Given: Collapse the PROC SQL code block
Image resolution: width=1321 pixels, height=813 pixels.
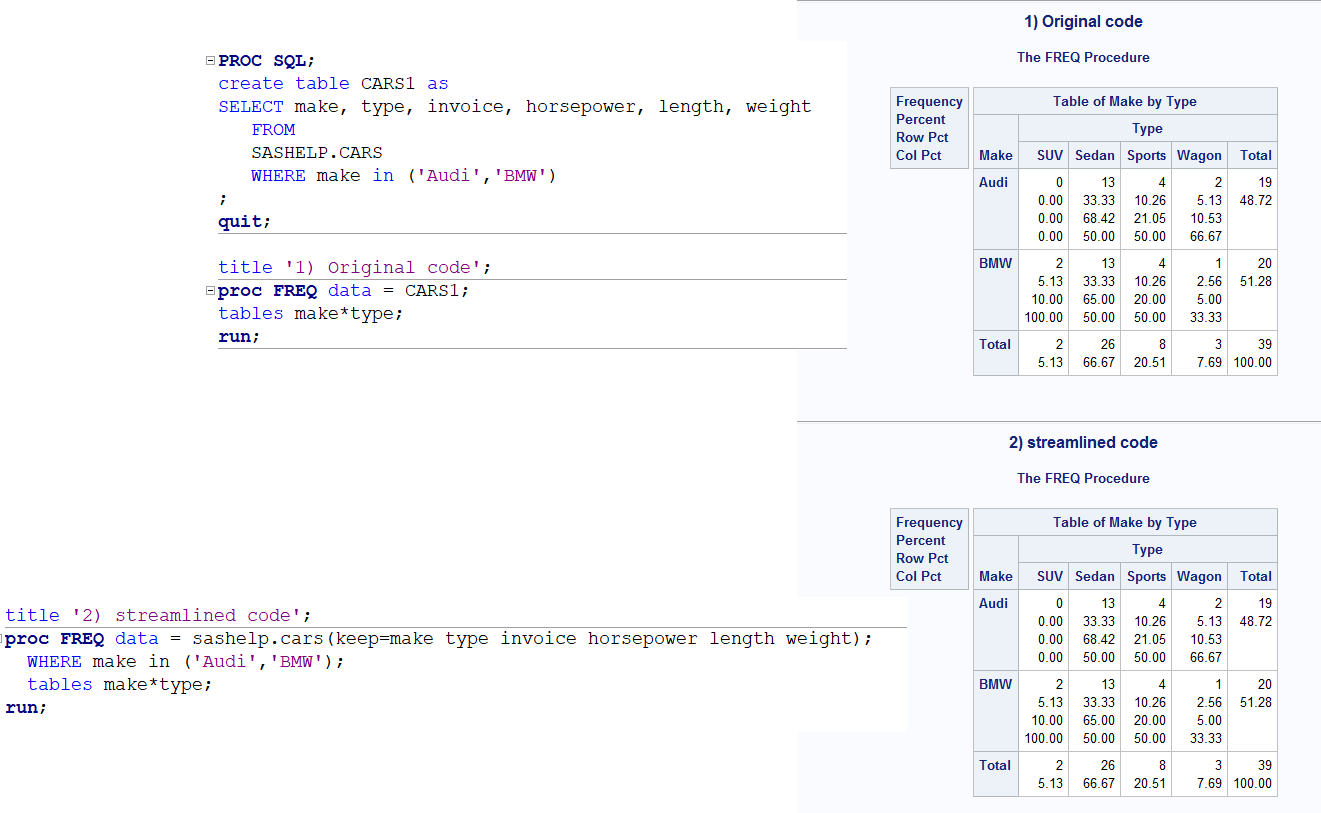Looking at the screenshot, I should coord(209,61).
